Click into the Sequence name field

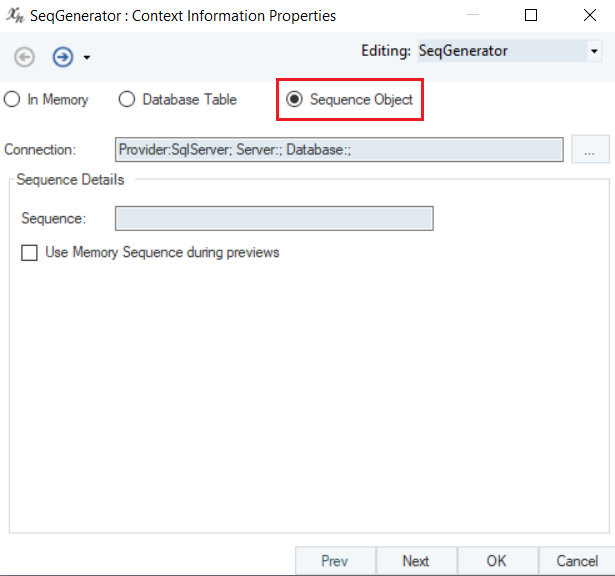coord(274,218)
